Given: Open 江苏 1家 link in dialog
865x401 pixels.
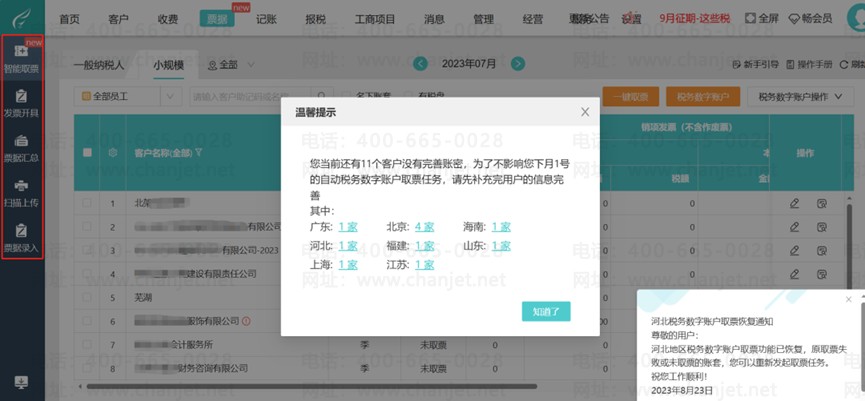Looking at the screenshot, I should click(x=425, y=265).
